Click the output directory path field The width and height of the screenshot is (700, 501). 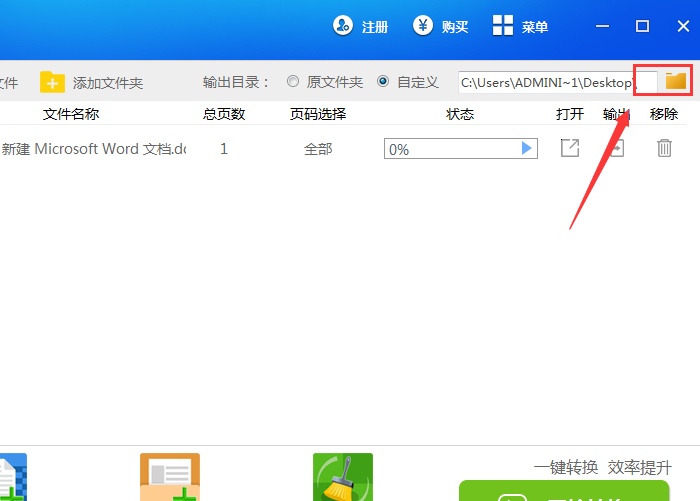tap(547, 82)
